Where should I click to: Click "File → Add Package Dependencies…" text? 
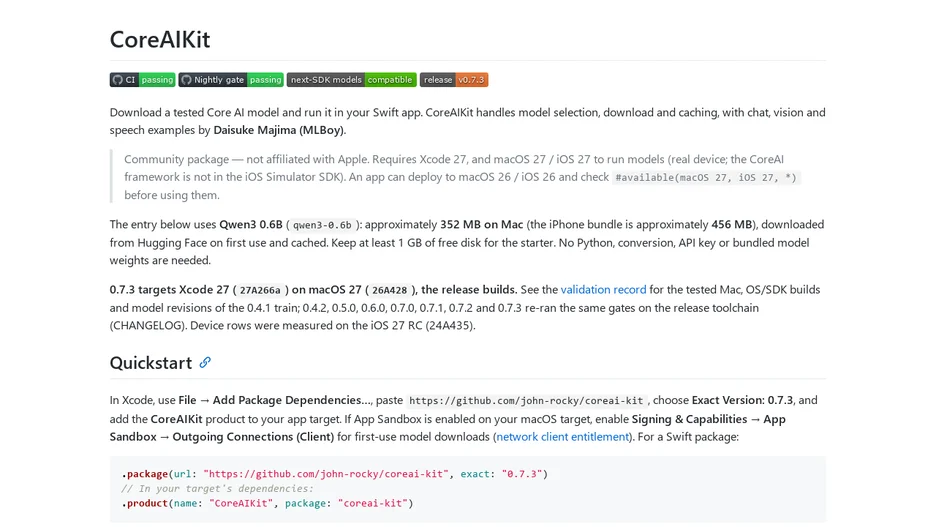(274, 400)
